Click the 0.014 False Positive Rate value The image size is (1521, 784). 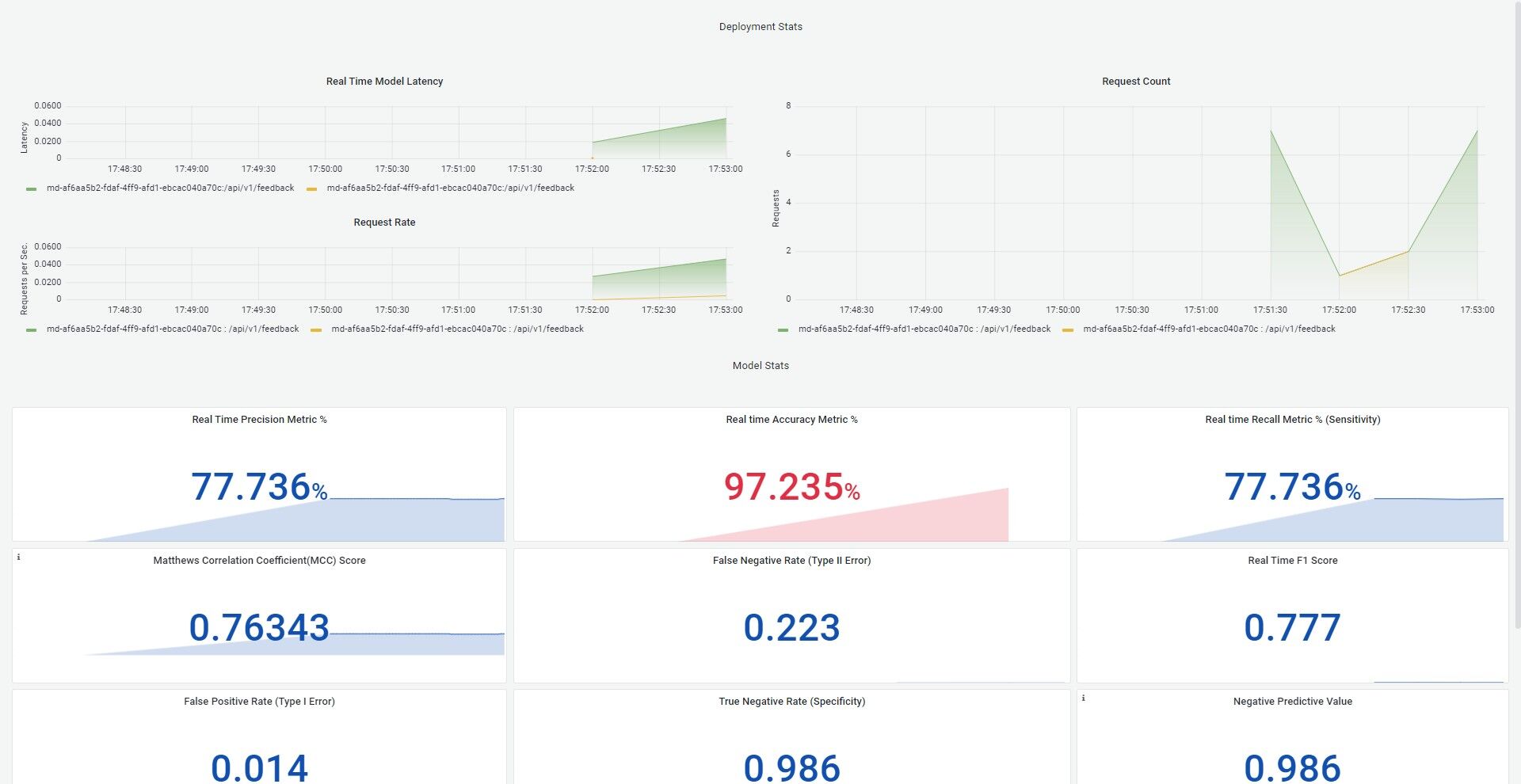point(259,767)
